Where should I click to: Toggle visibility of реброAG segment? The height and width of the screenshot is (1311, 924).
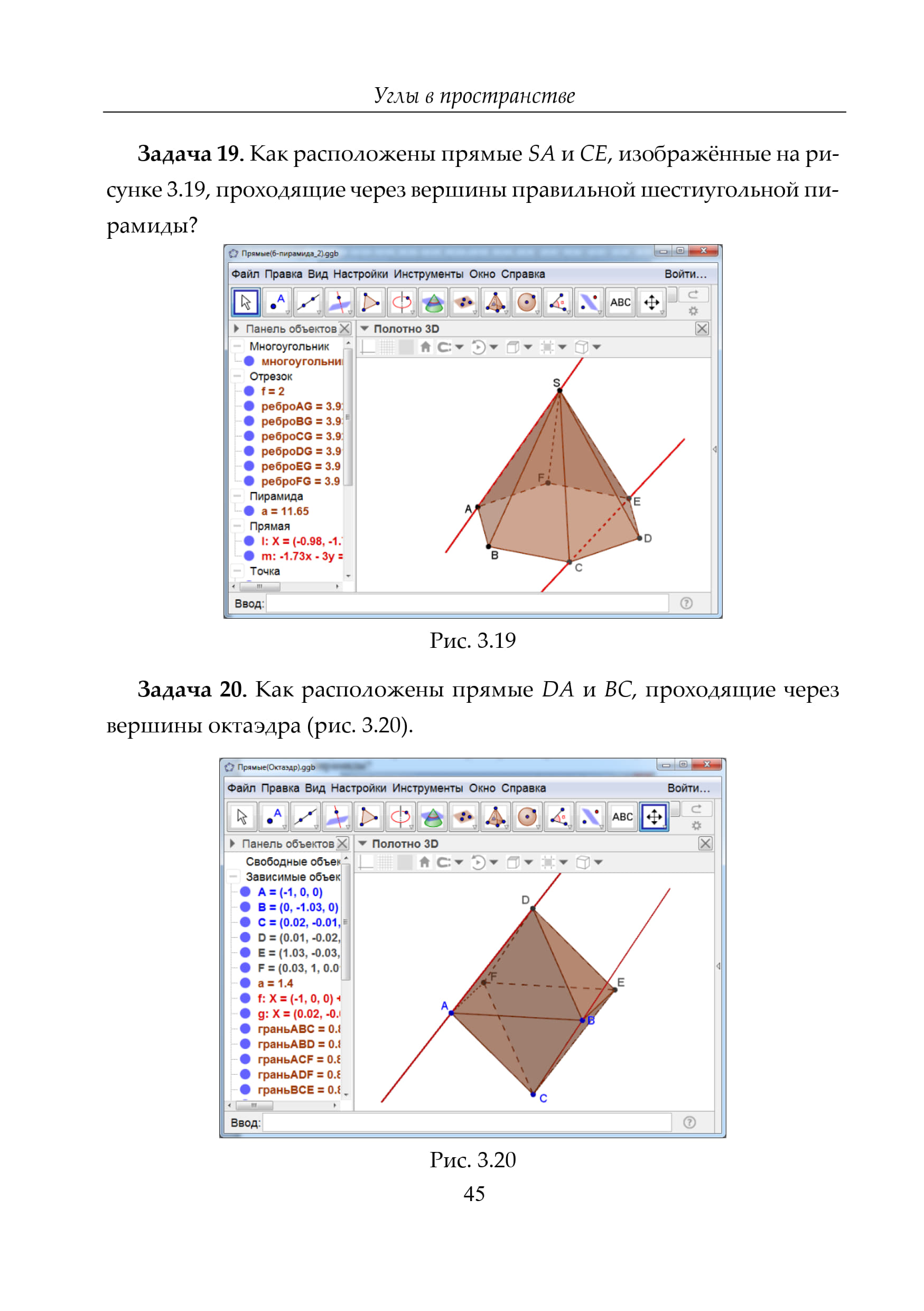(249, 406)
